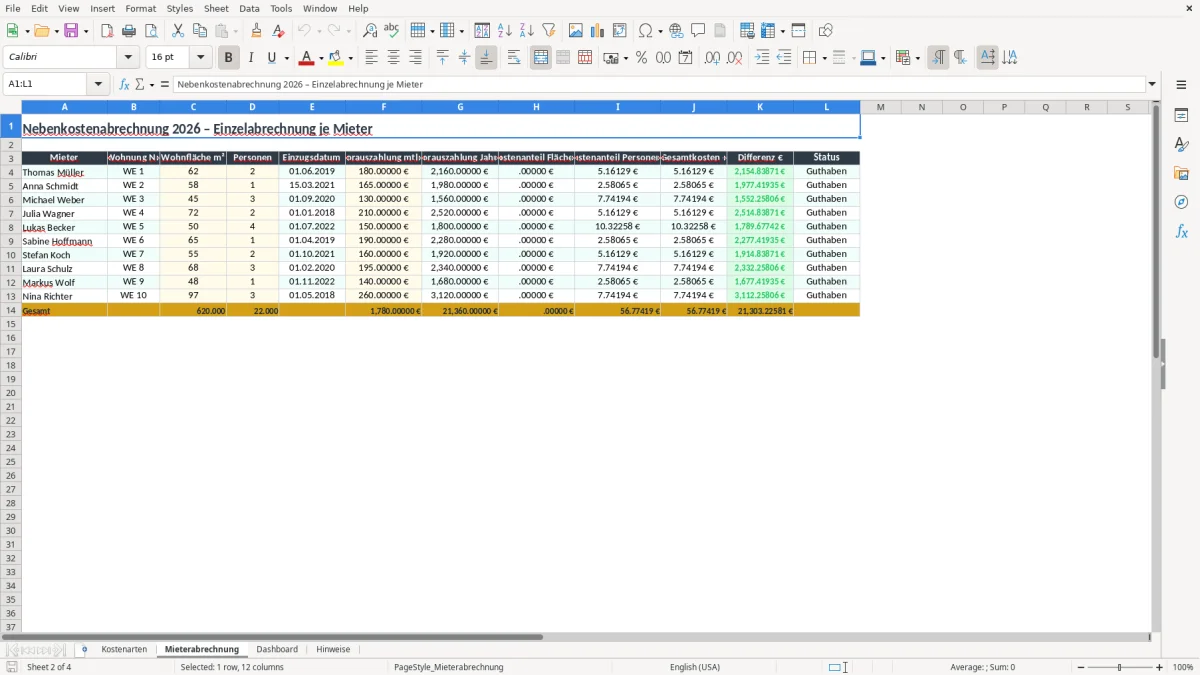The width and height of the screenshot is (1200, 675).
Task: Switch to Kostenarten sheet tab
Action: tap(124, 649)
